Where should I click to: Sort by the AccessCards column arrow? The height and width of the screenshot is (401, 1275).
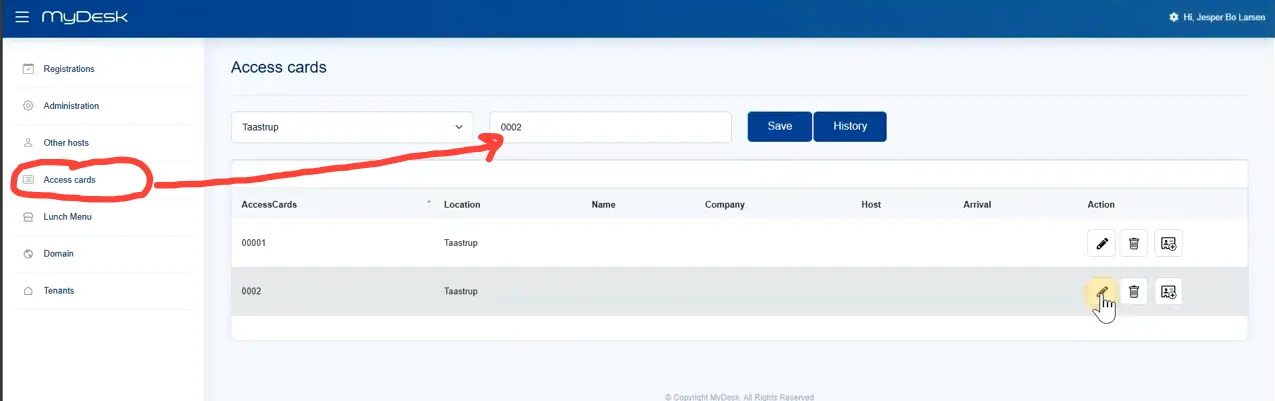[x=429, y=203]
